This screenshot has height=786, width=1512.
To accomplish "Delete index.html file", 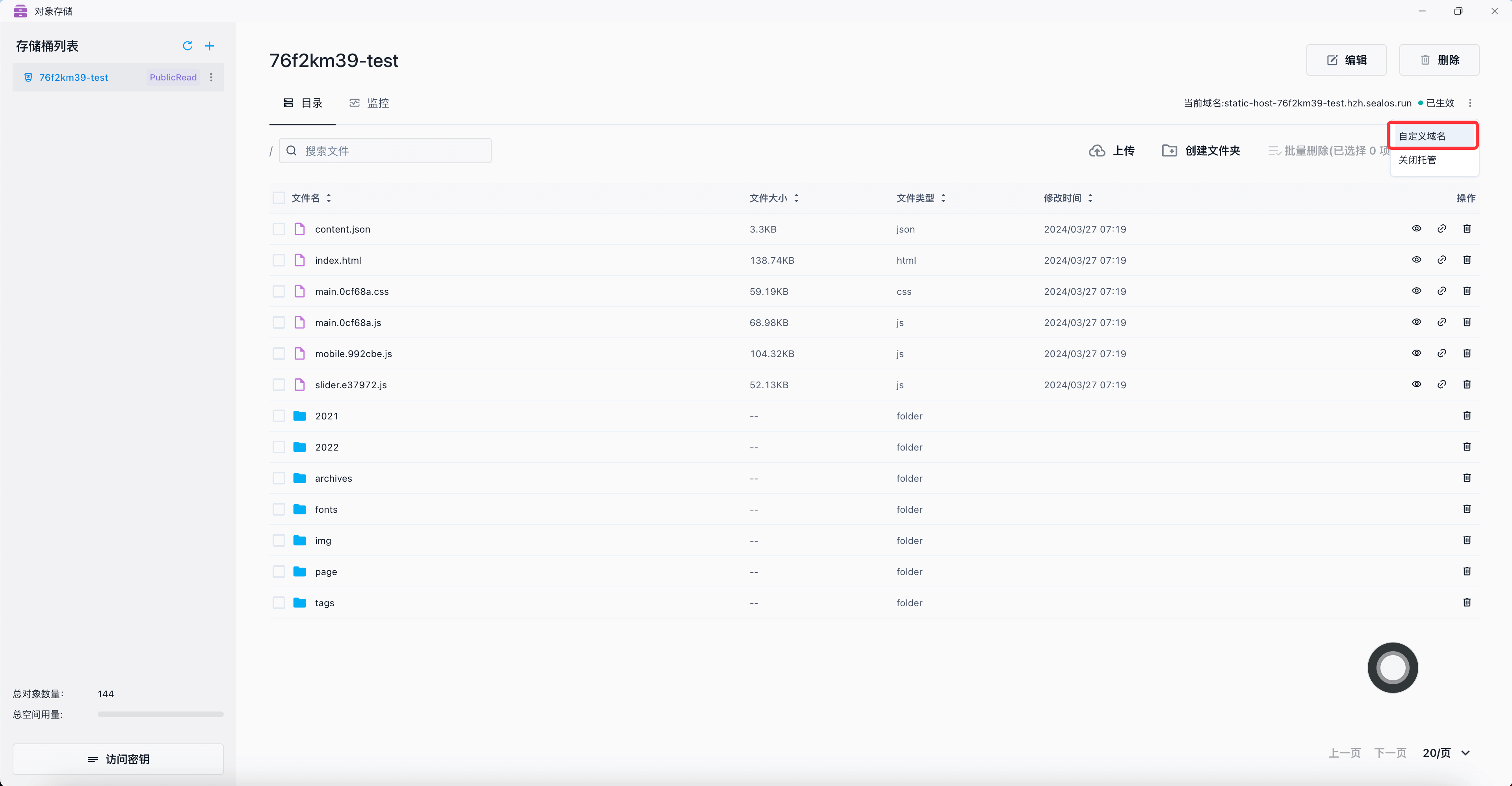I will point(1467,260).
